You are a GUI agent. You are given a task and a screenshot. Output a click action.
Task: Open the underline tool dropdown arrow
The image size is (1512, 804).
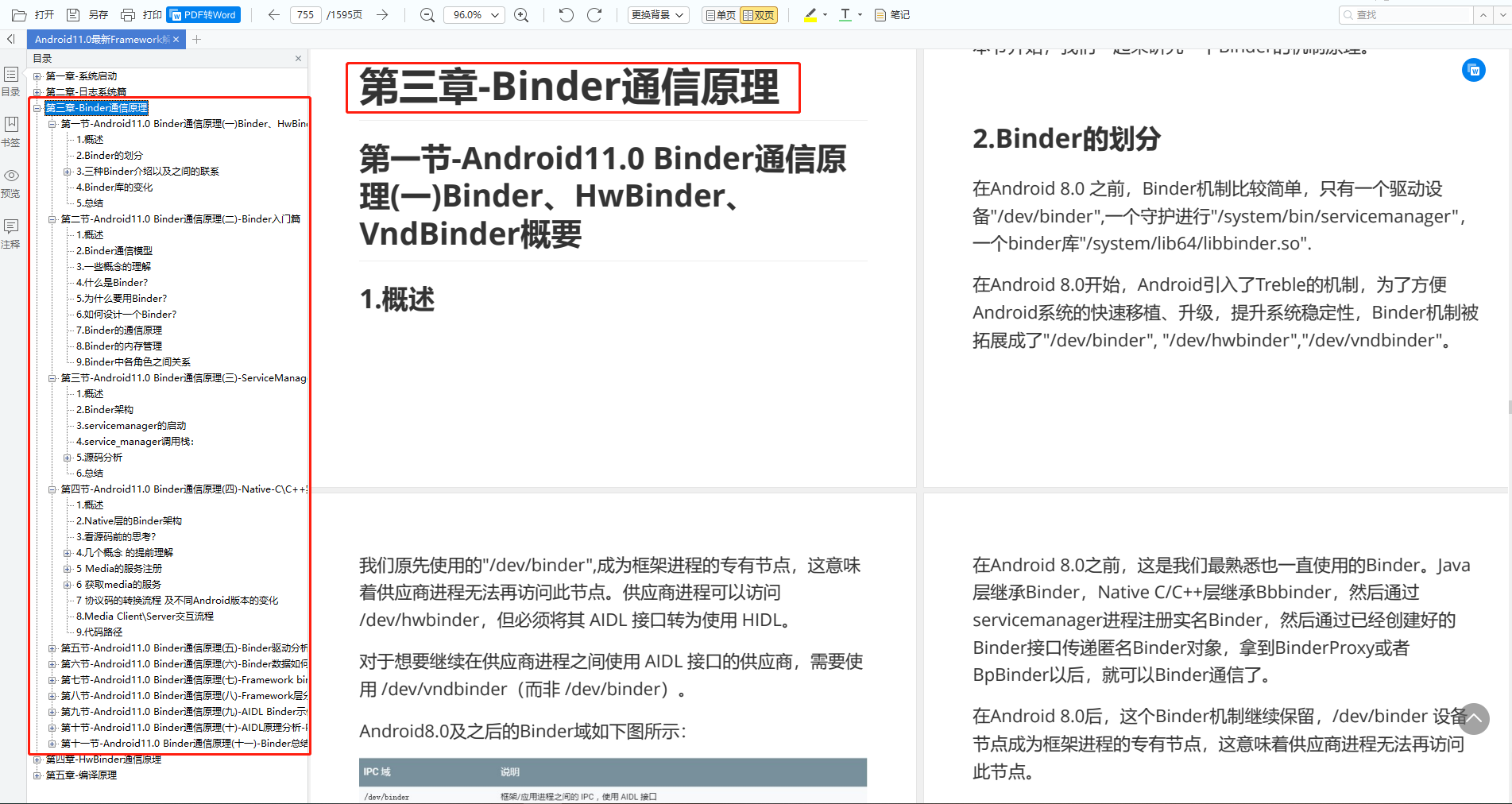pos(860,14)
